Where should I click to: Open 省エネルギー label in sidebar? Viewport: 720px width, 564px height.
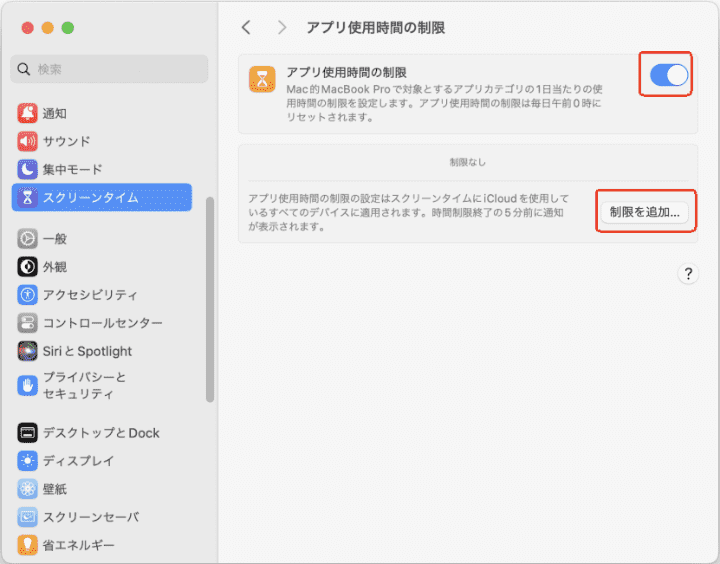[x=79, y=545]
